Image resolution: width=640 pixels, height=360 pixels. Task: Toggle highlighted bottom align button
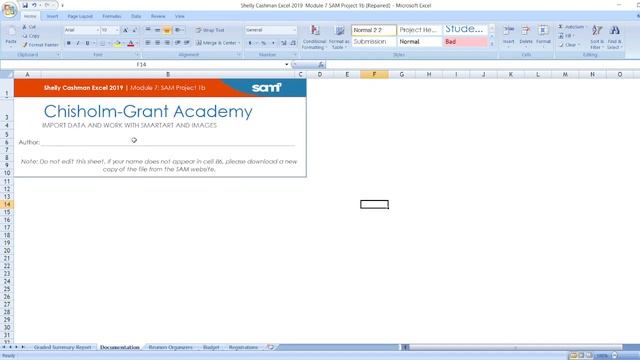tap(167, 30)
